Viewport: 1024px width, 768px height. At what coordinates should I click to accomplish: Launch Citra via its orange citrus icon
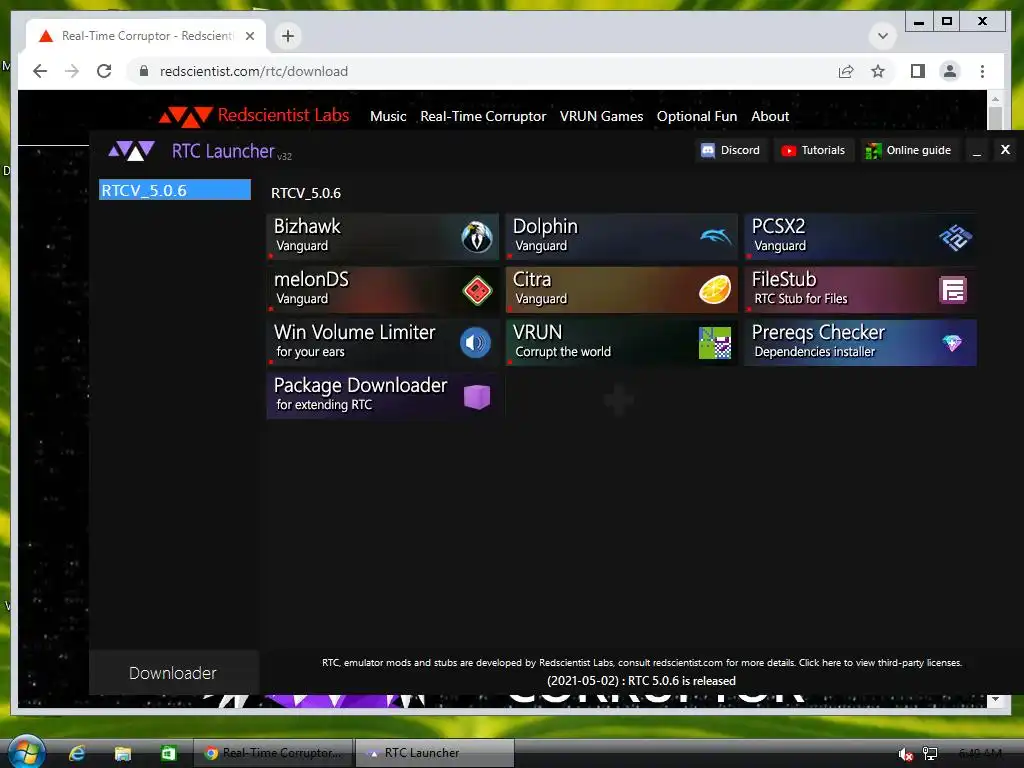[715, 289]
